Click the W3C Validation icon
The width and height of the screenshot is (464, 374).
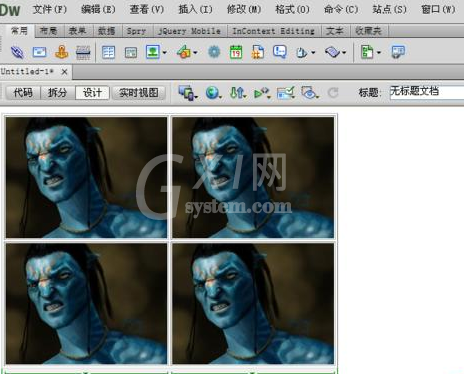tap(261, 93)
